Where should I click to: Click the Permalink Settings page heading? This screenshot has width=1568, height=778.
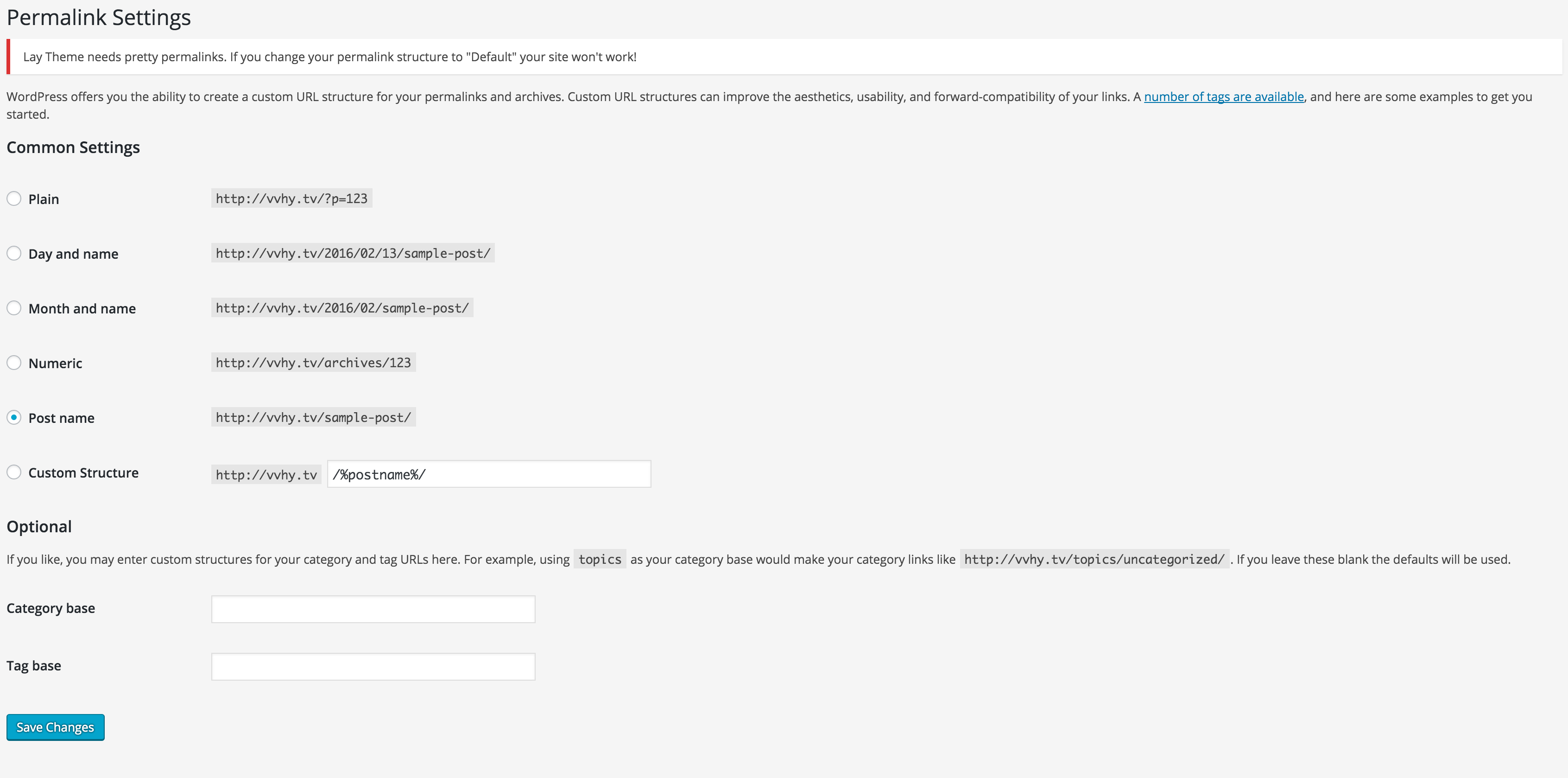[x=98, y=17]
